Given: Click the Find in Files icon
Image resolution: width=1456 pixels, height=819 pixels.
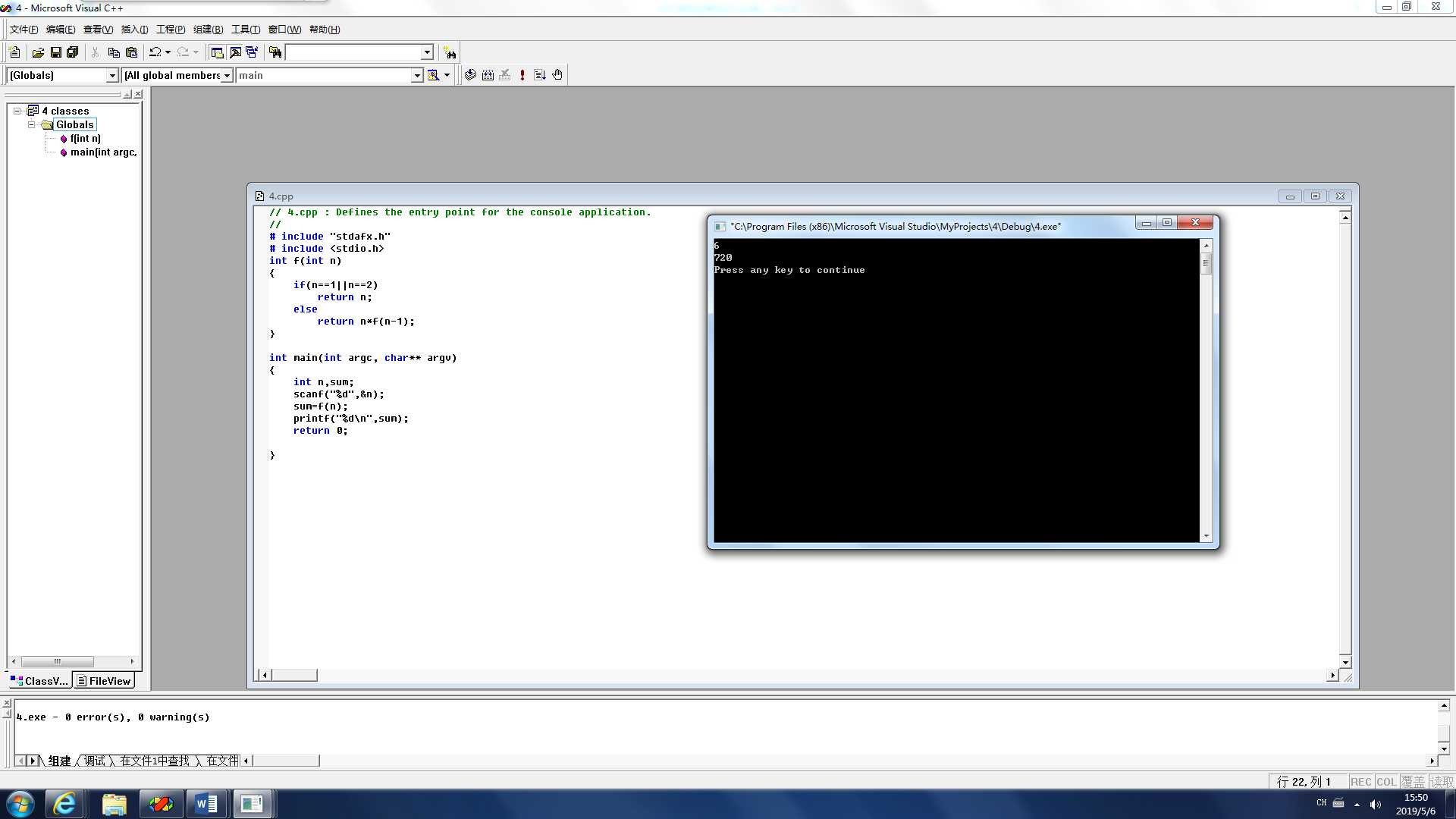Looking at the screenshot, I should click(275, 52).
